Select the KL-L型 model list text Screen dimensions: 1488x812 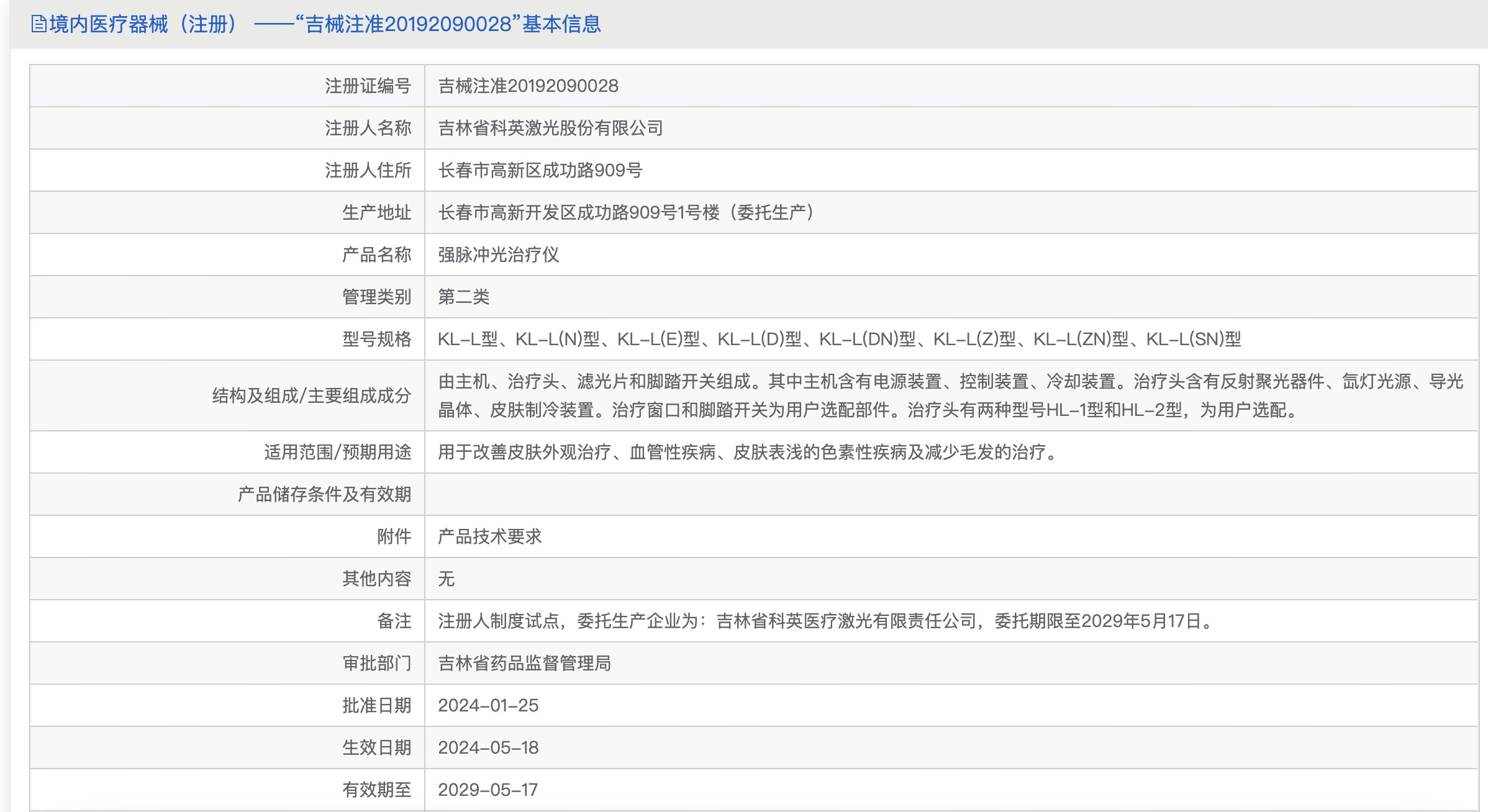[839, 339]
